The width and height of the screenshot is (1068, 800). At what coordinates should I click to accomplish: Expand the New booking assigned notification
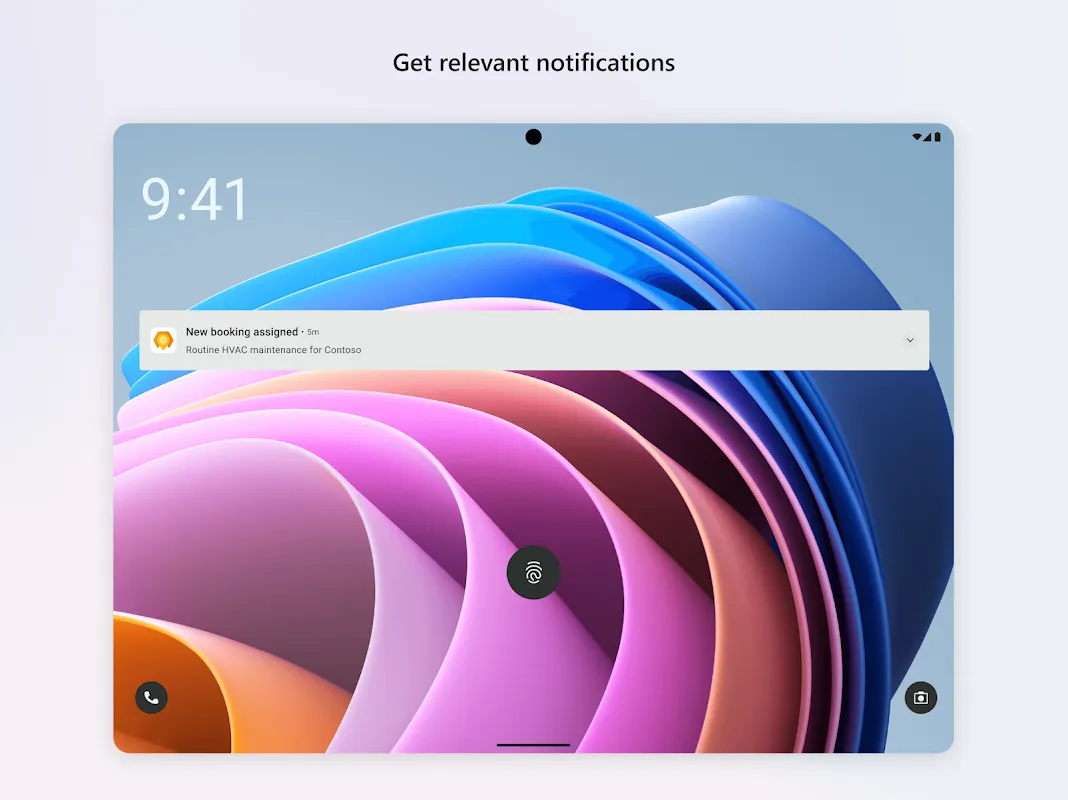tap(909, 340)
